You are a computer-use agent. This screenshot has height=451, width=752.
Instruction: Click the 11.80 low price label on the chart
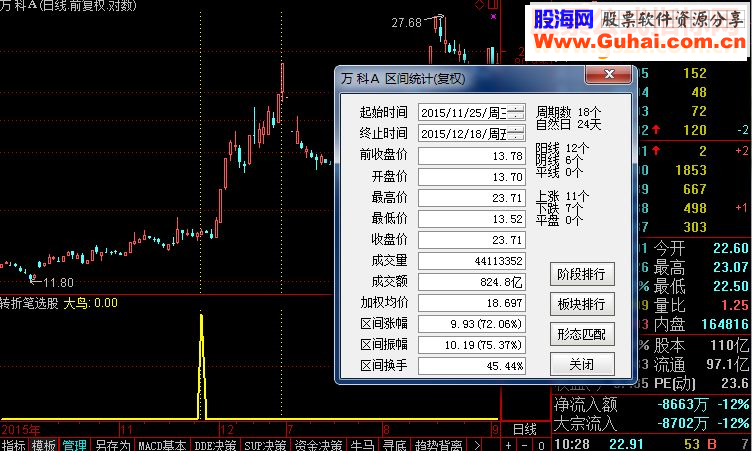coord(59,283)
